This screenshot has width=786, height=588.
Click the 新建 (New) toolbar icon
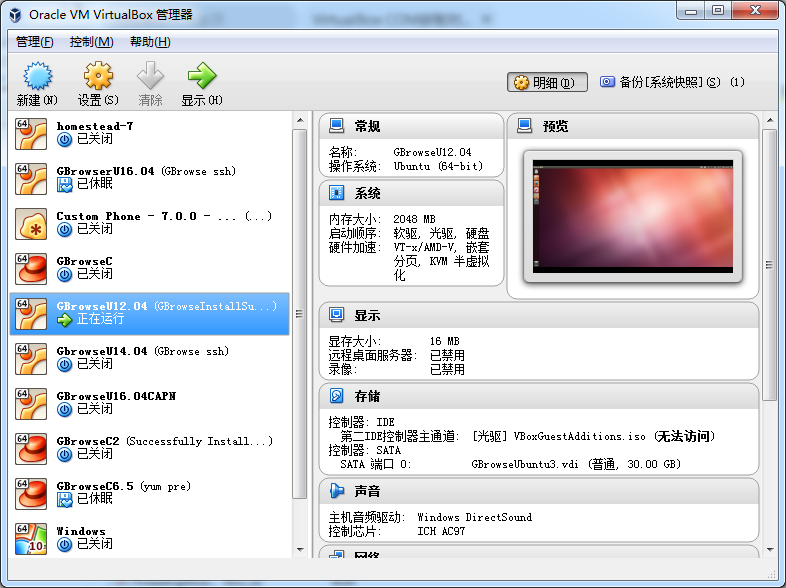pos(38,76)
